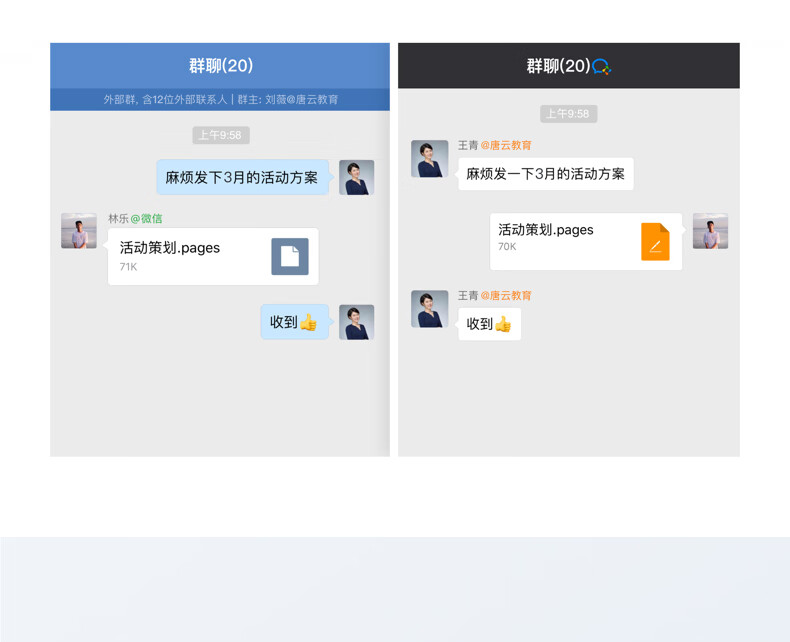Click sender name 林乐@微信

135,218
